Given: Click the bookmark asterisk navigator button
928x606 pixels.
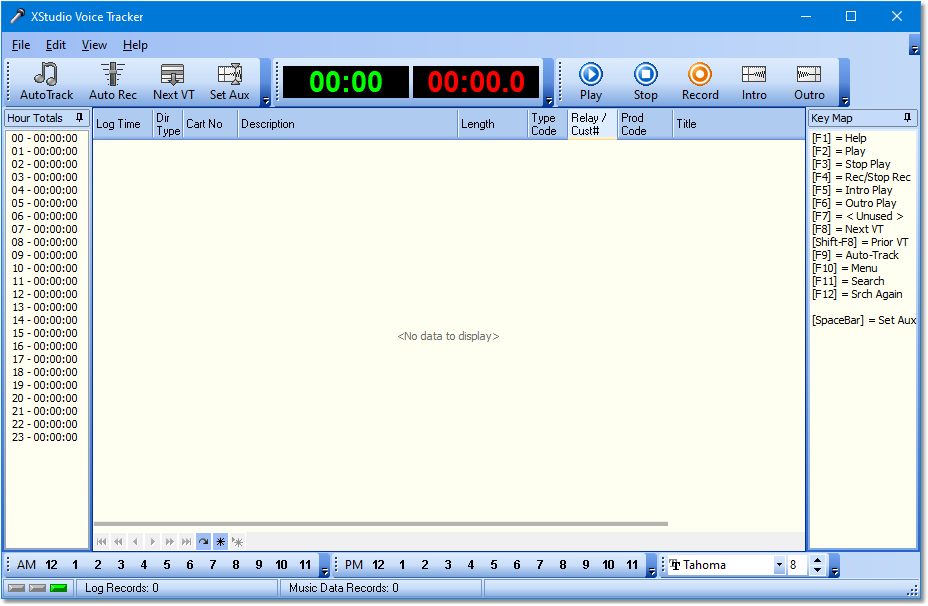Looking at the screenshot, I should point(221,541).
